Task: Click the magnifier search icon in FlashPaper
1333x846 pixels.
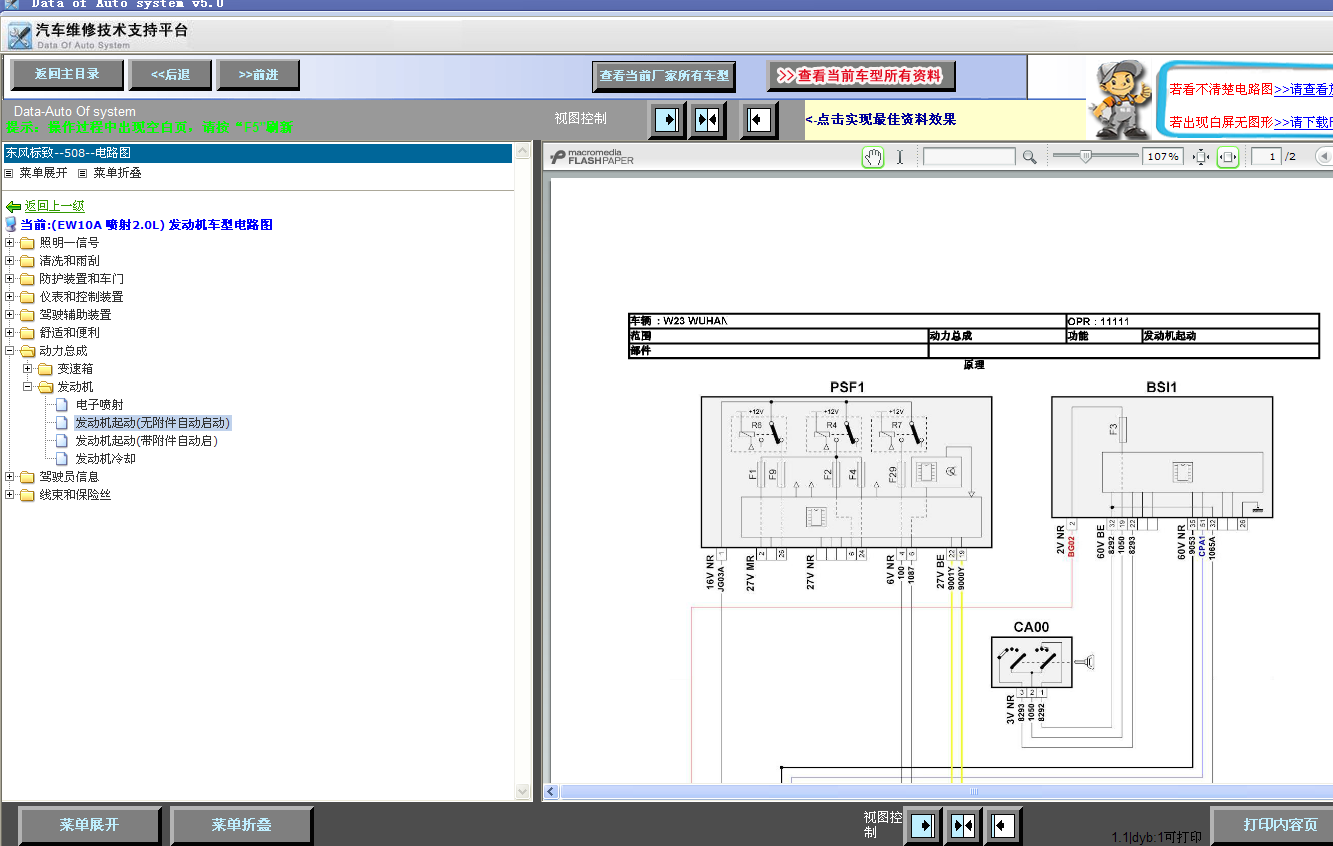Action: click(x=1029, y=157)
